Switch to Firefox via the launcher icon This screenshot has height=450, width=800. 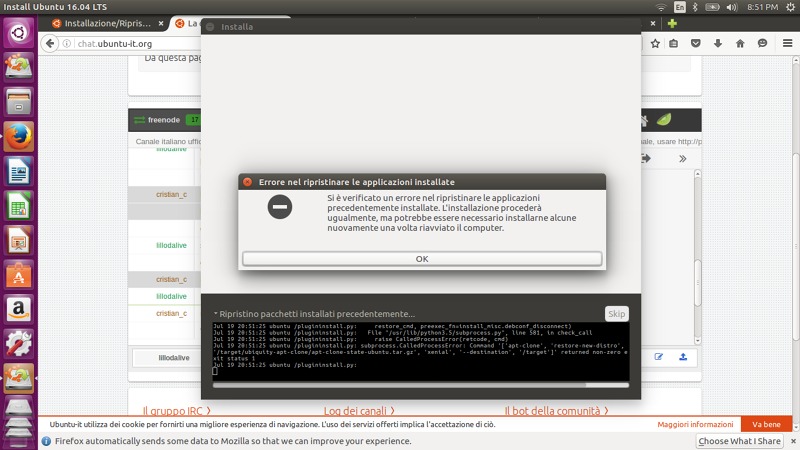[x=18, y=137]
